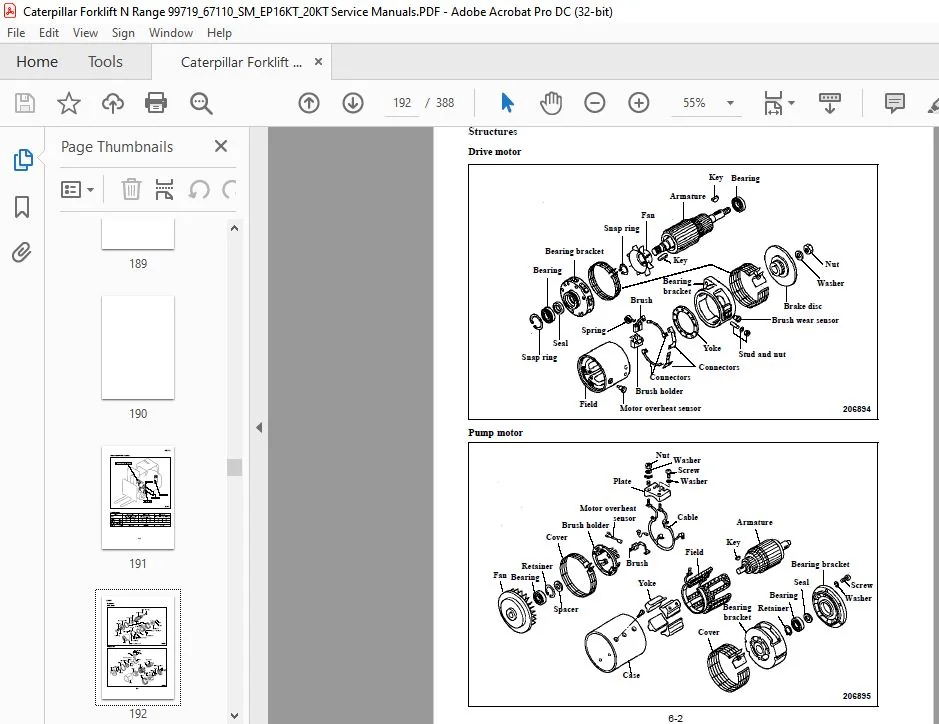Click the total pages '388' text
Screen dimensions: 939x724
(445, 103)
